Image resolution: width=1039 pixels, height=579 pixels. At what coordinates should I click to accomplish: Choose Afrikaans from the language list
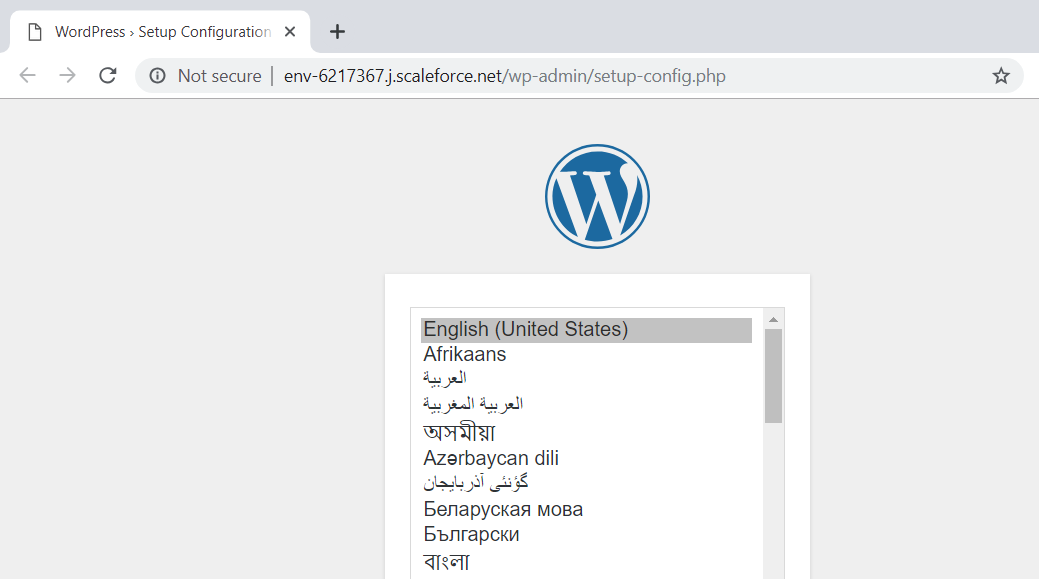(x=465, y=354)
